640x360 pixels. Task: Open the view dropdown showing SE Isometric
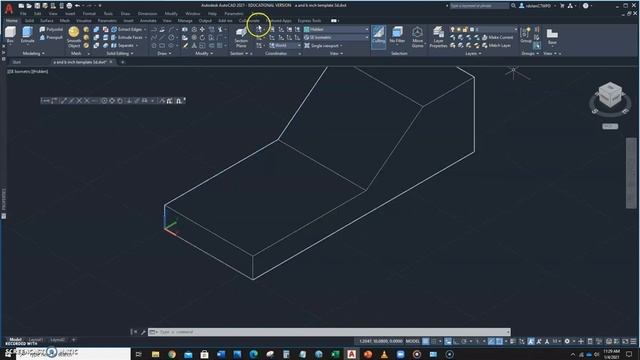click(336, 37)
